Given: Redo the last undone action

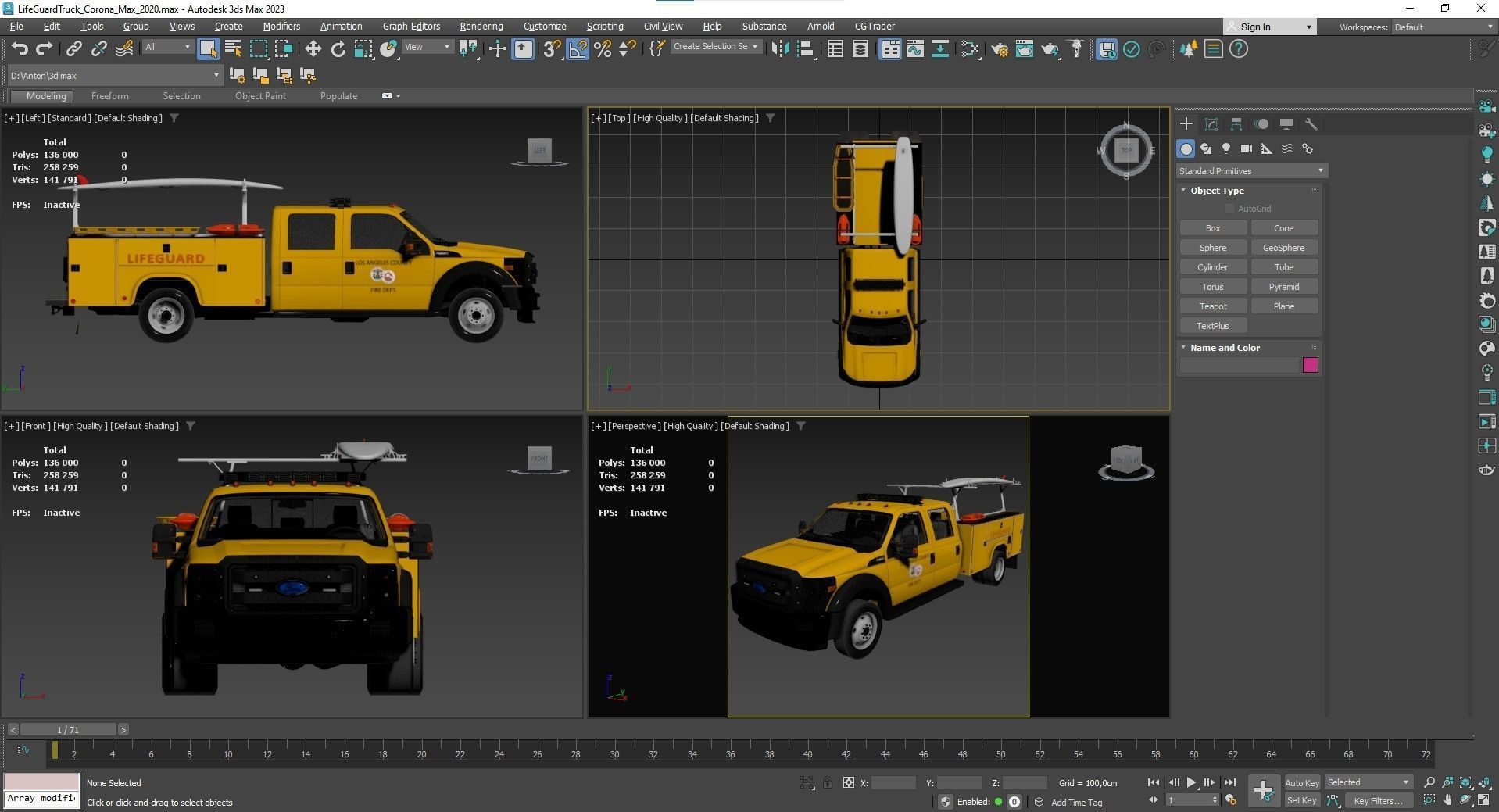Looking at the screenshot, I should [45, 49].
